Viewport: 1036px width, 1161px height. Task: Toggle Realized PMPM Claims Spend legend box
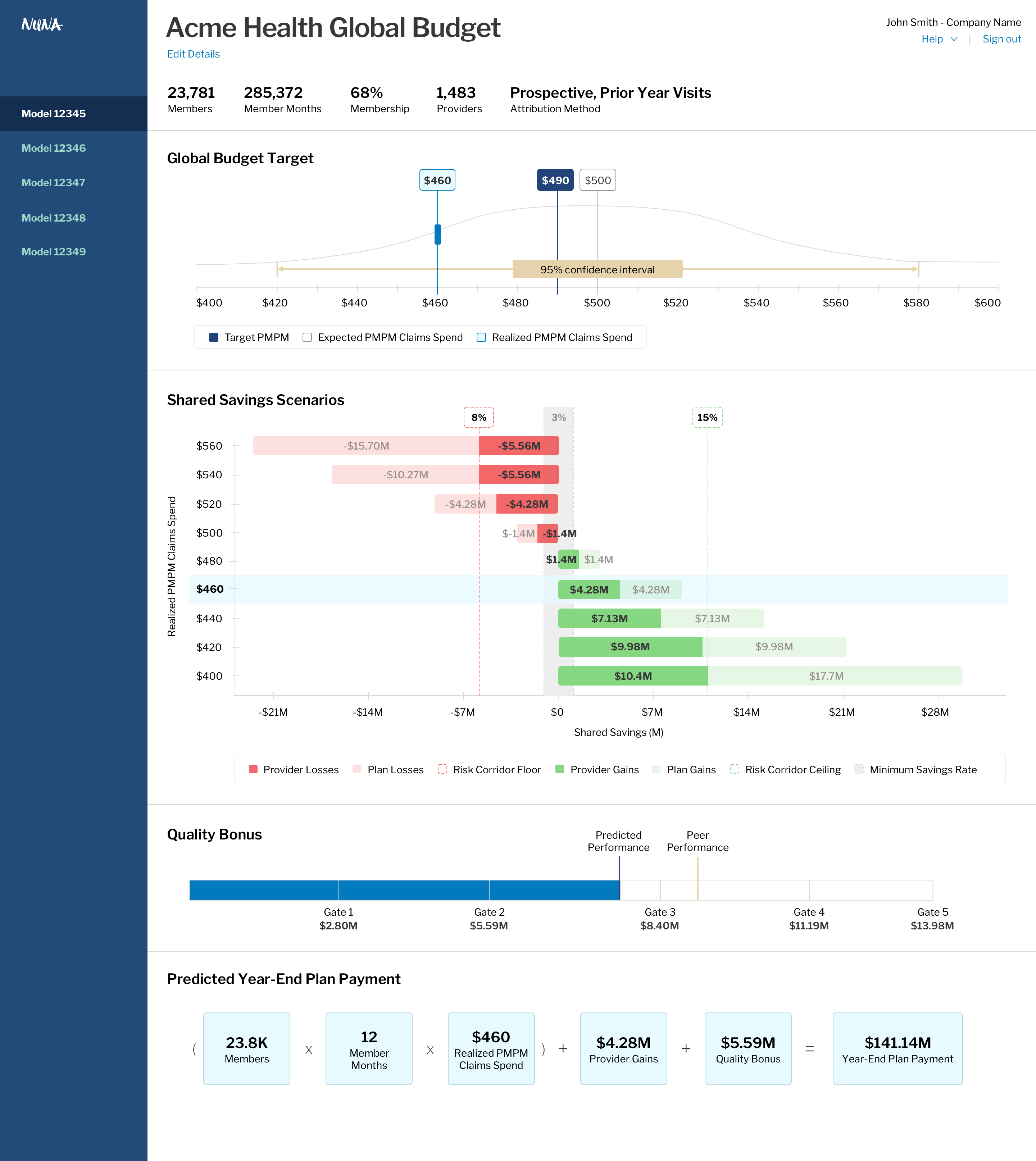pyautogui.click(x=482, y=337)
